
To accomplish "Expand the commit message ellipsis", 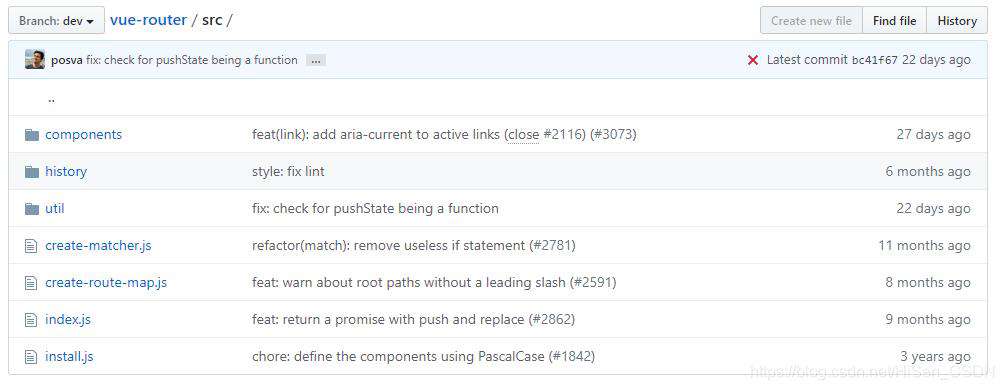I will [x=316, y=60].
